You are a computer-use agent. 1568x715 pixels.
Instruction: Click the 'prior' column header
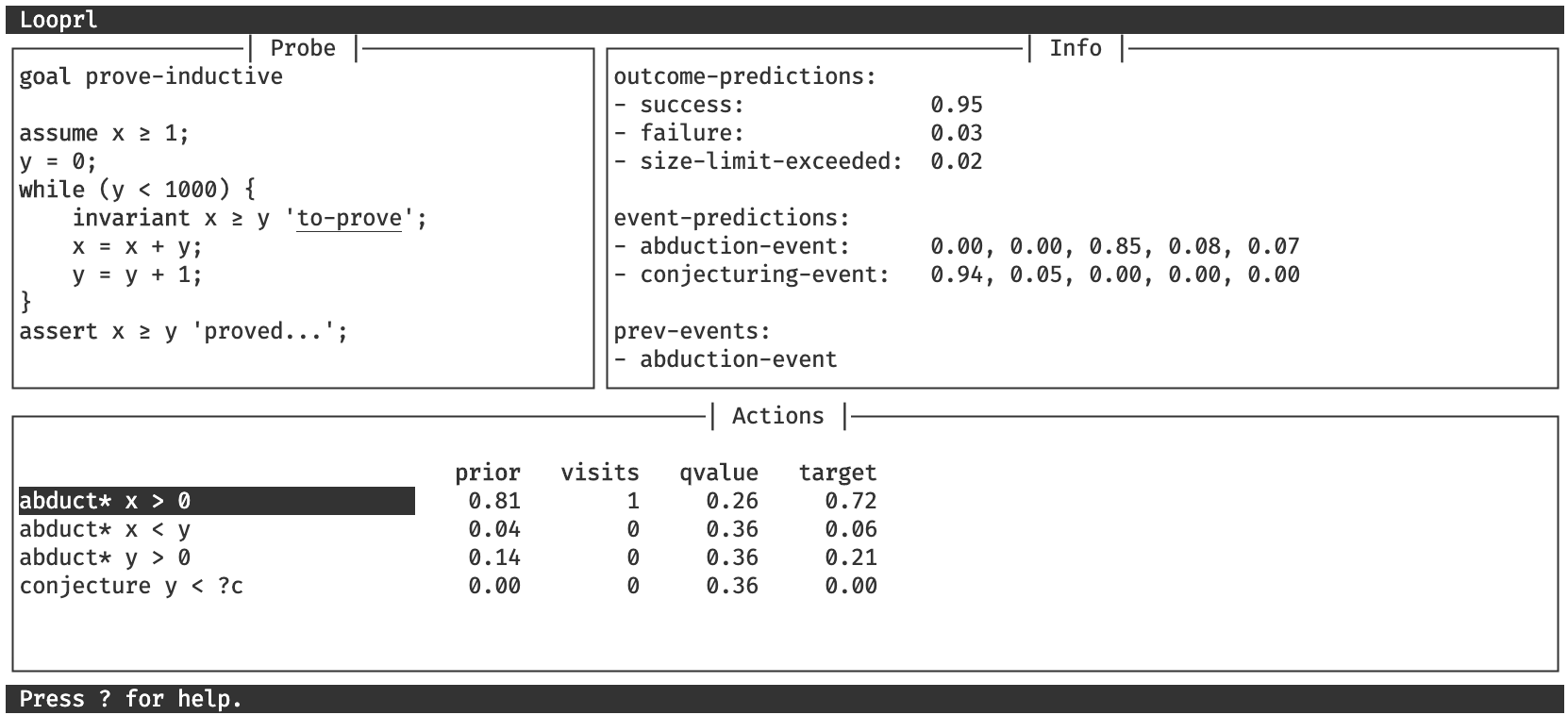[x=487, y=473]
